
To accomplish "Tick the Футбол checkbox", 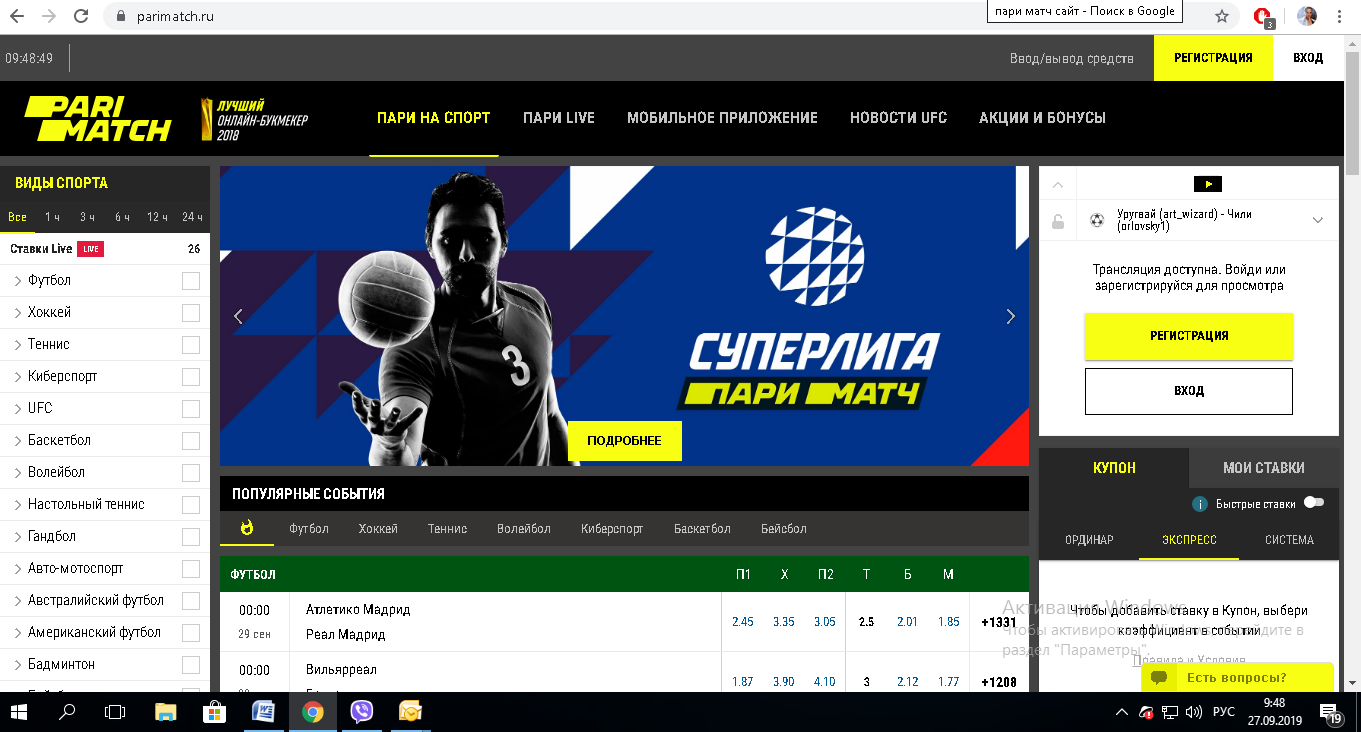I will (191, 281).
